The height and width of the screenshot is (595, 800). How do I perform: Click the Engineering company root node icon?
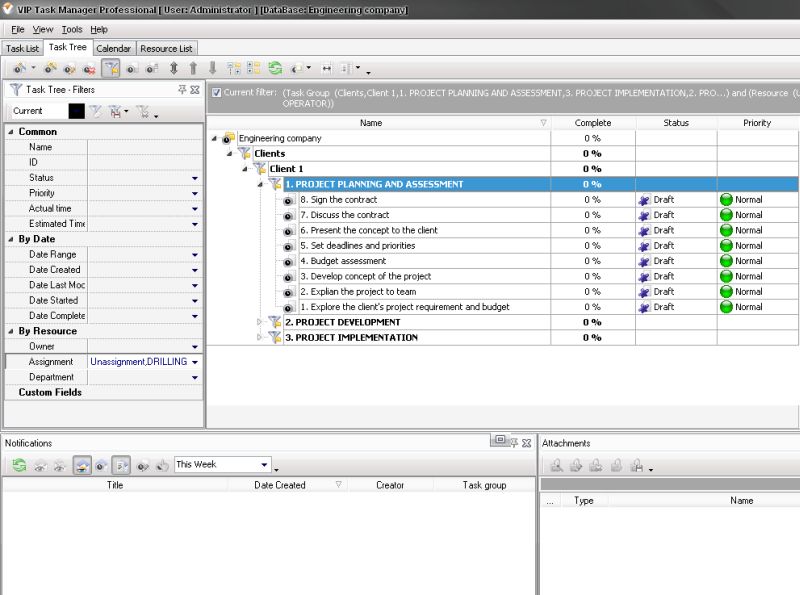click(228, 138)
